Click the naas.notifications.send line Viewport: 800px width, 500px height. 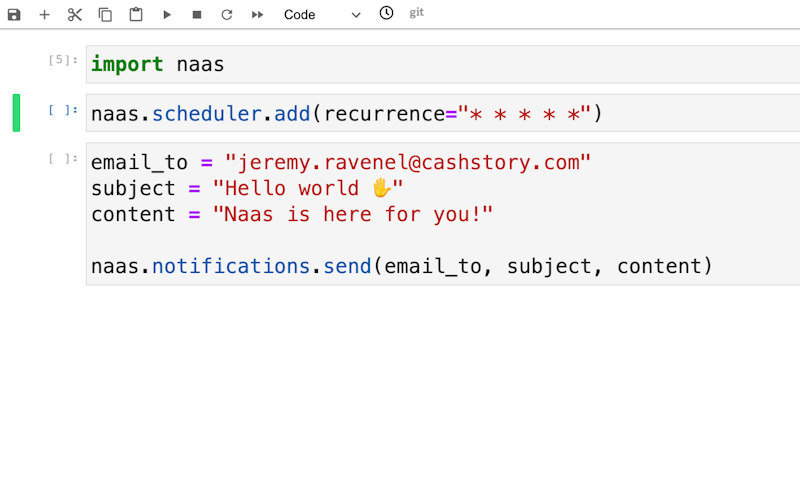pyautogui.click(x=400, y=266)
